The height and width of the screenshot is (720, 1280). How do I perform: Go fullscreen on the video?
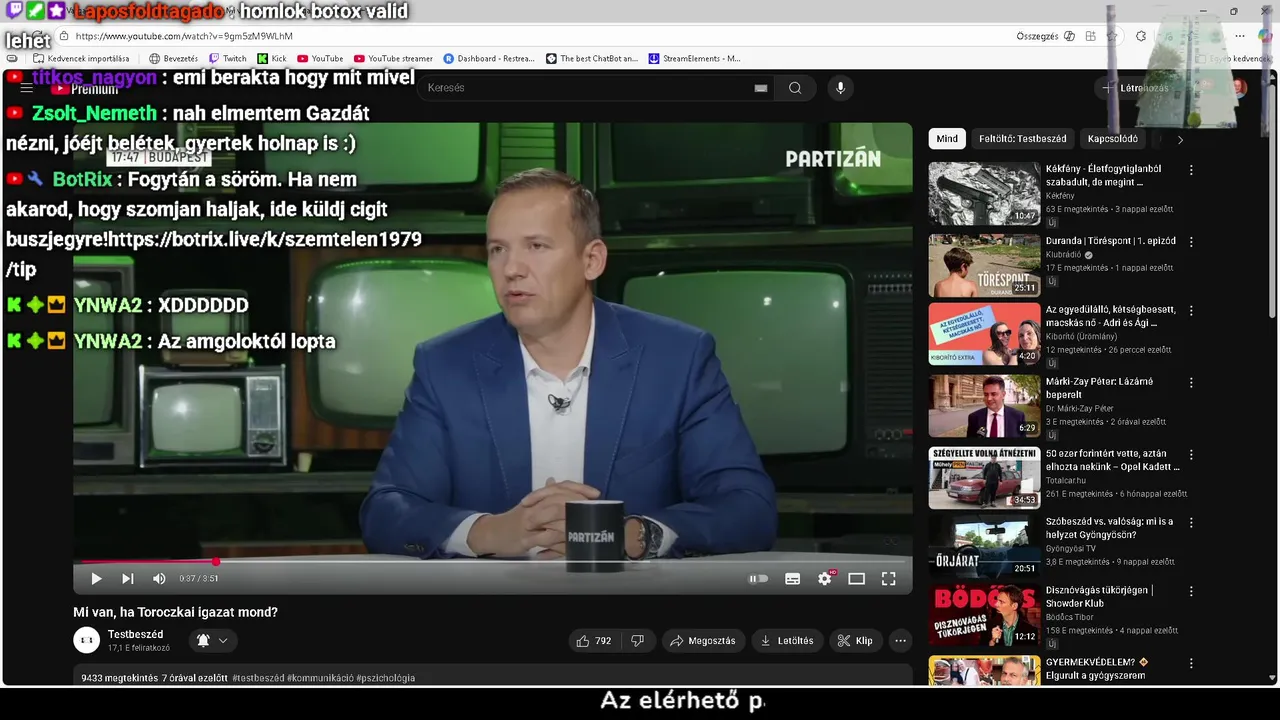pyautogui.click(x=888, y=578)
